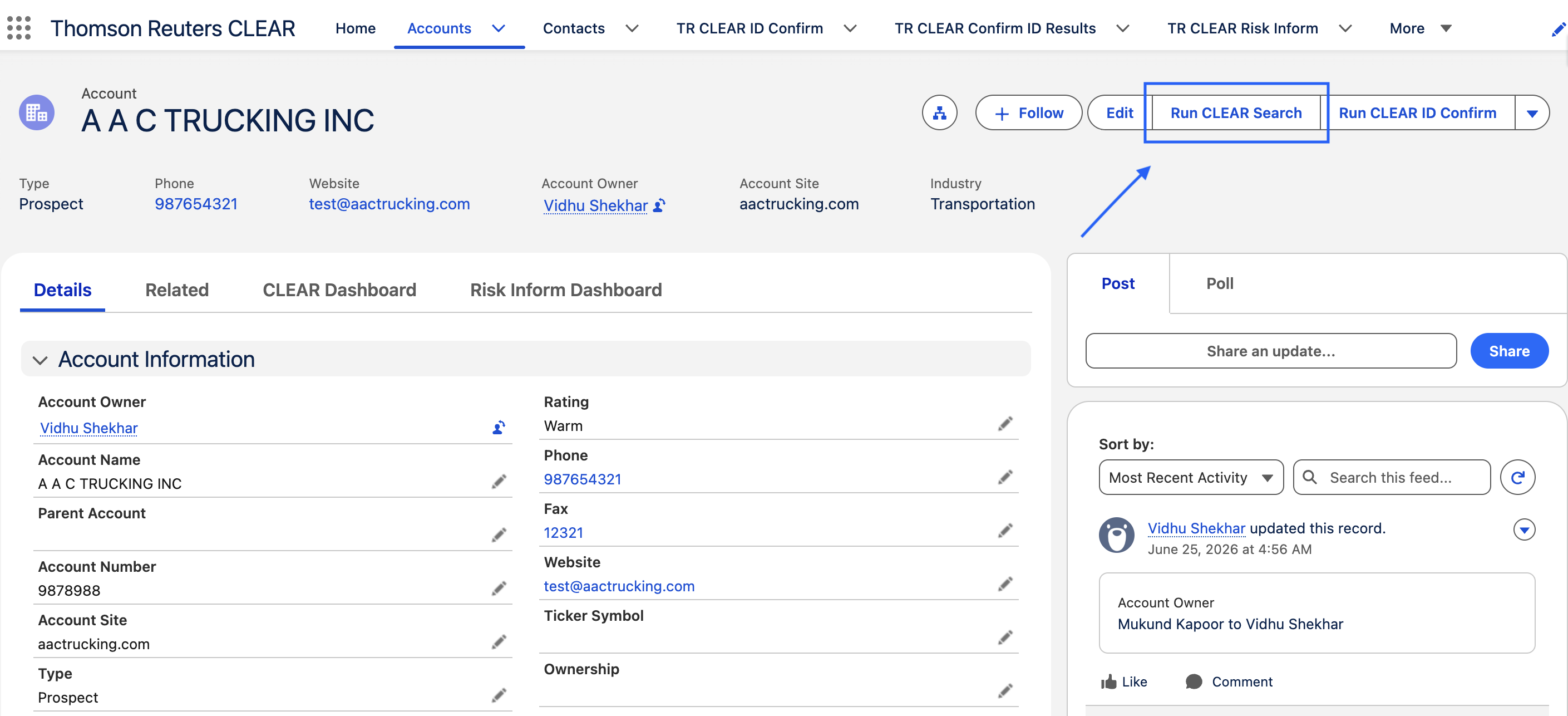Click the Search this feed box
1568x716 pixels.
coord(1392,477)
